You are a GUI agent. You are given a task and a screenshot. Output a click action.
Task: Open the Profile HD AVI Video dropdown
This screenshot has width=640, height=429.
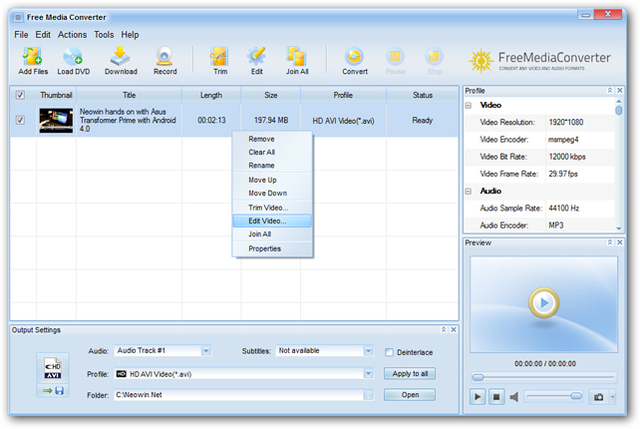pyautogui.click(x=368, y=373)
